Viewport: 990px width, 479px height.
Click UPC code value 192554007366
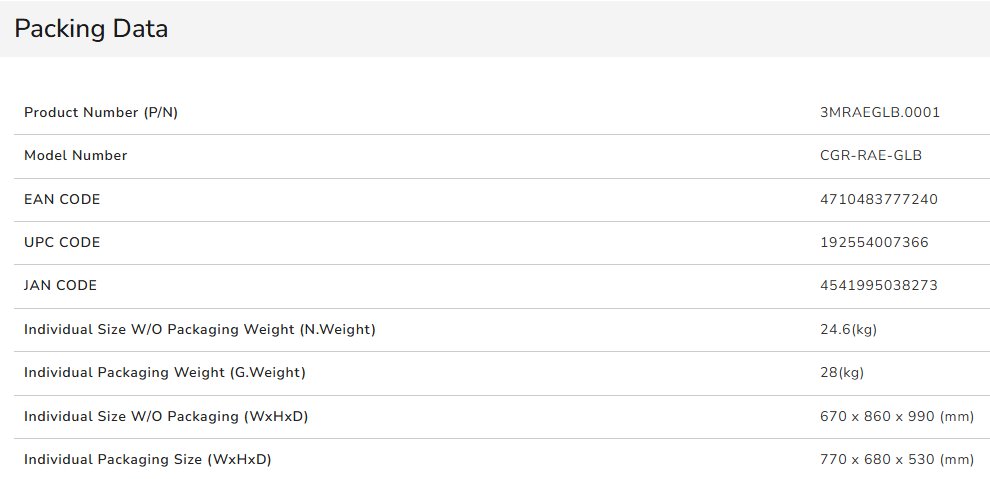874,242
